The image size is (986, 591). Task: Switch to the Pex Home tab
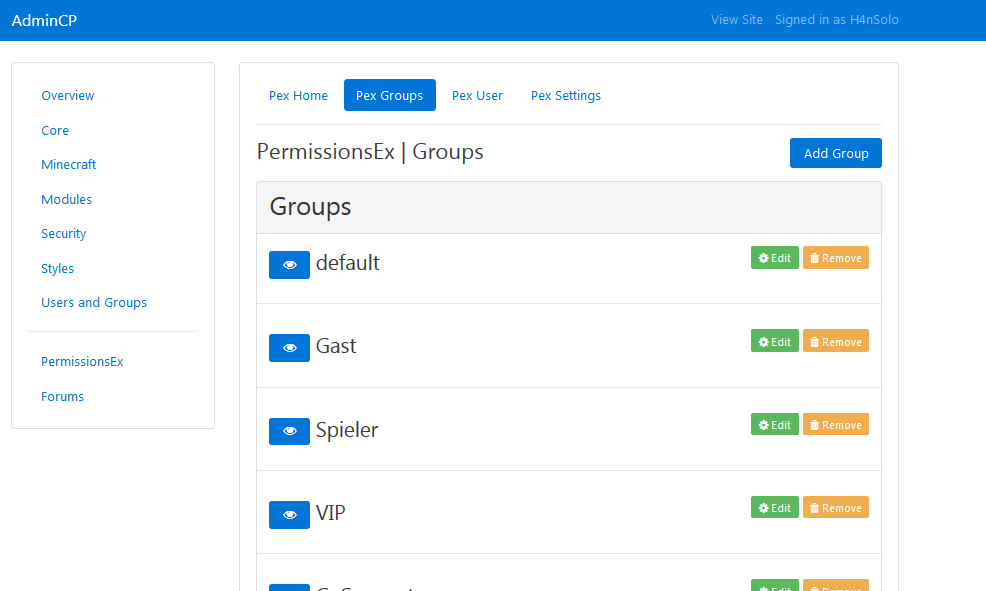298,96
